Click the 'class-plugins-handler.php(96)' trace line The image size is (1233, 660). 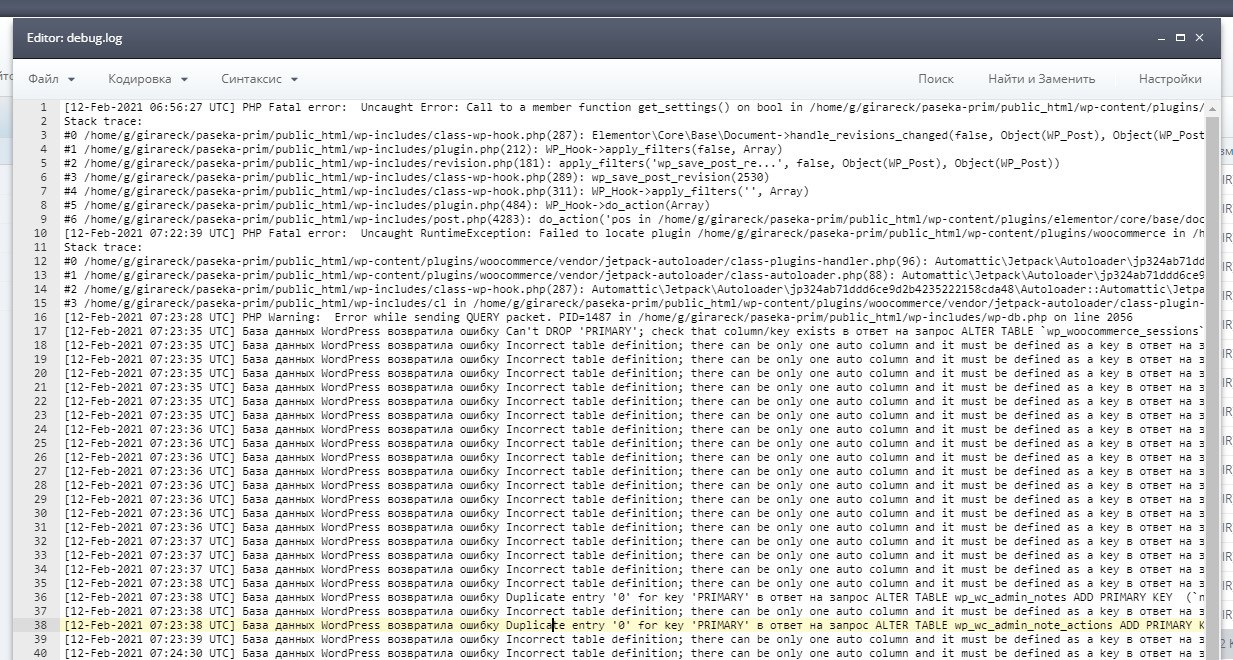click(x=635, y=261)
